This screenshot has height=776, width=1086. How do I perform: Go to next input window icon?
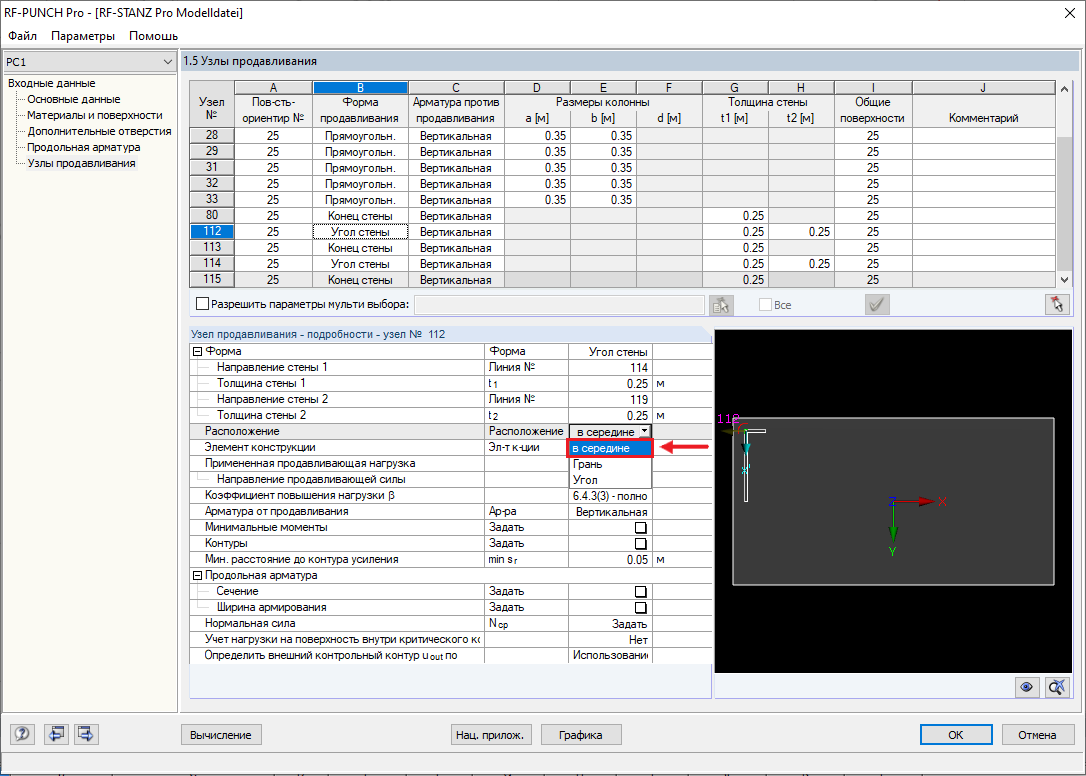(x=87, y=734)
